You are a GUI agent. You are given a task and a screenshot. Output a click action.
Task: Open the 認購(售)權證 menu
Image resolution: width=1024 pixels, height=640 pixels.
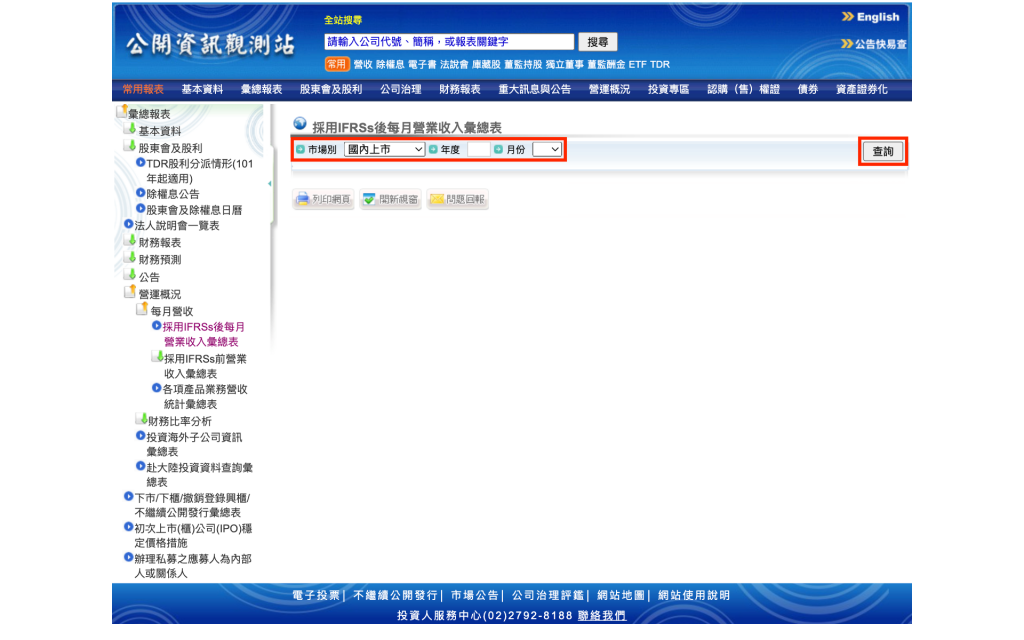[744, 89]
